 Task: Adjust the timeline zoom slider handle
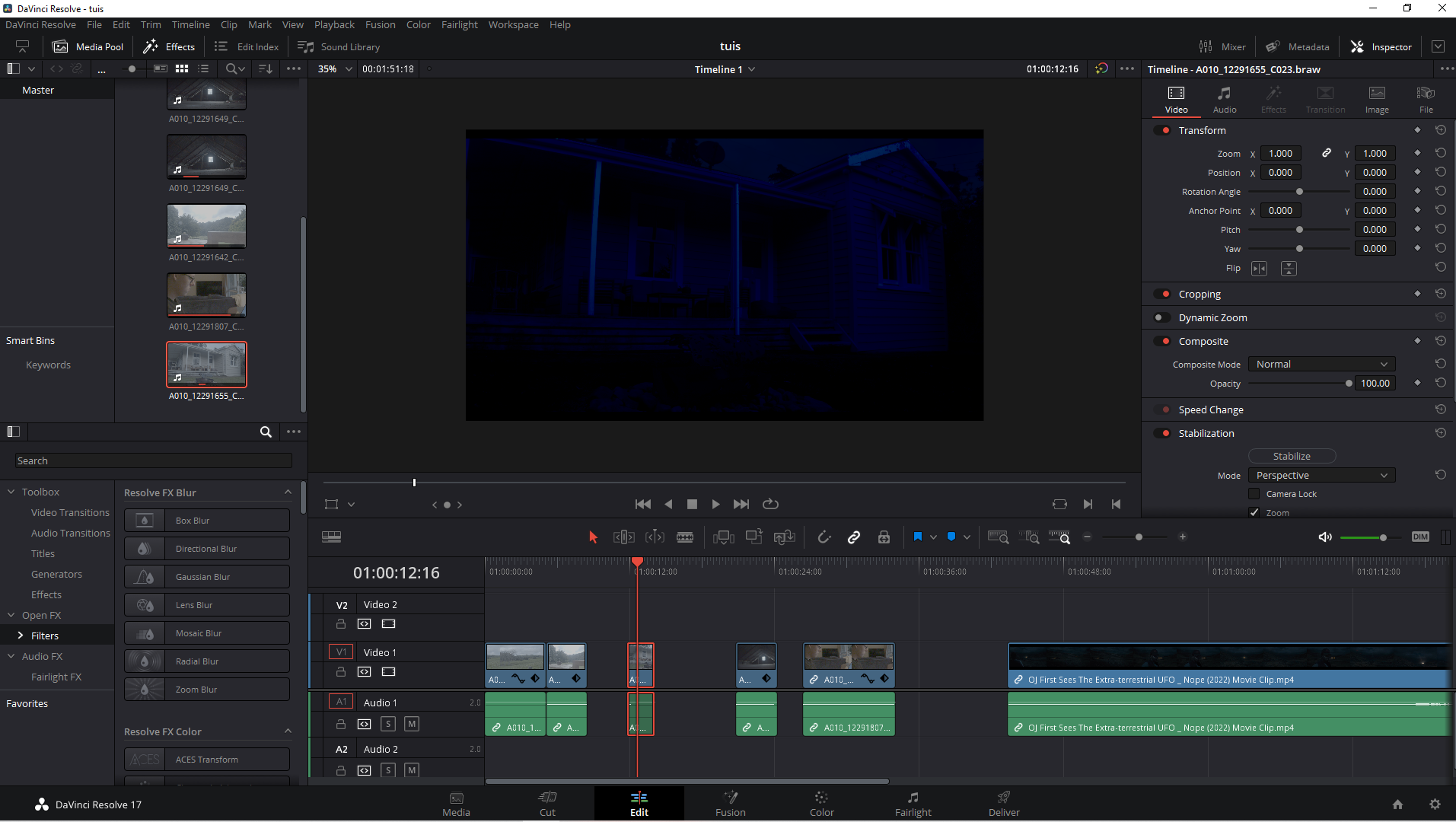click(x=1139, y=537)
